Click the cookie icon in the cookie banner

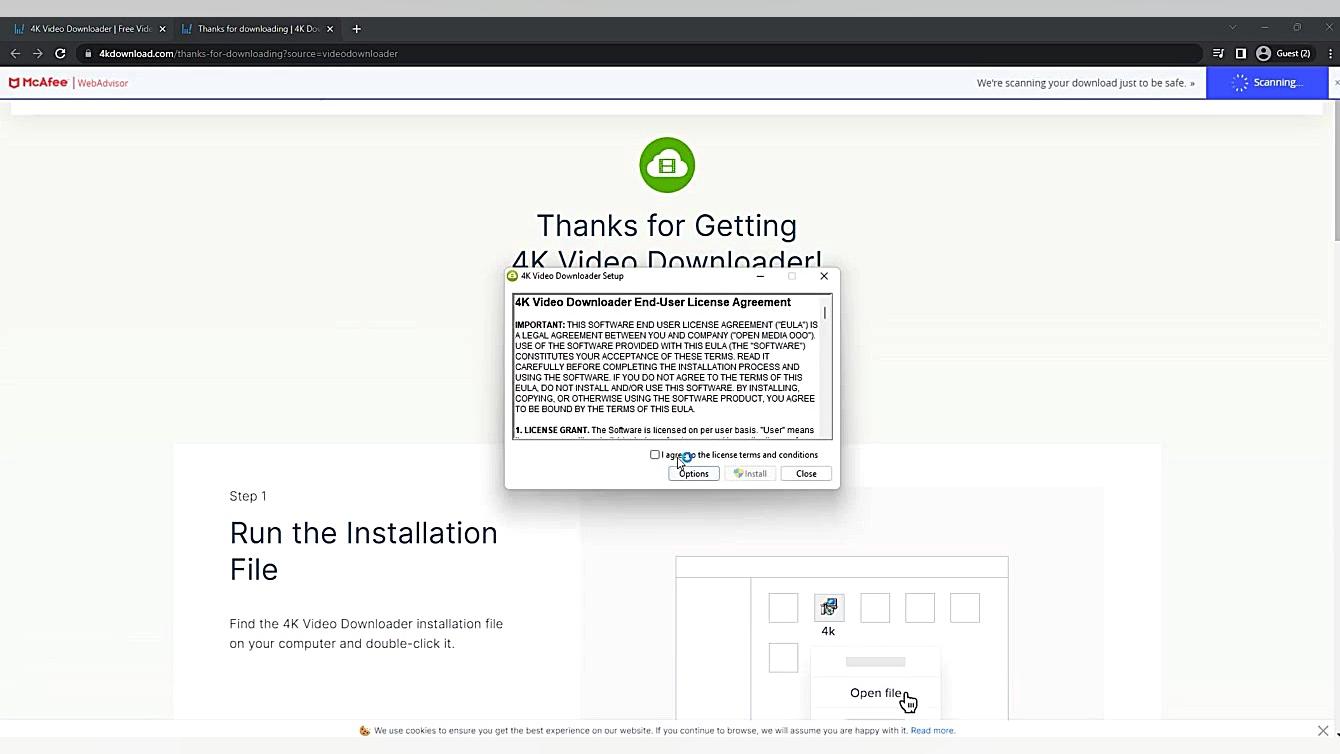pyautogui.click(x=365, y=731)
